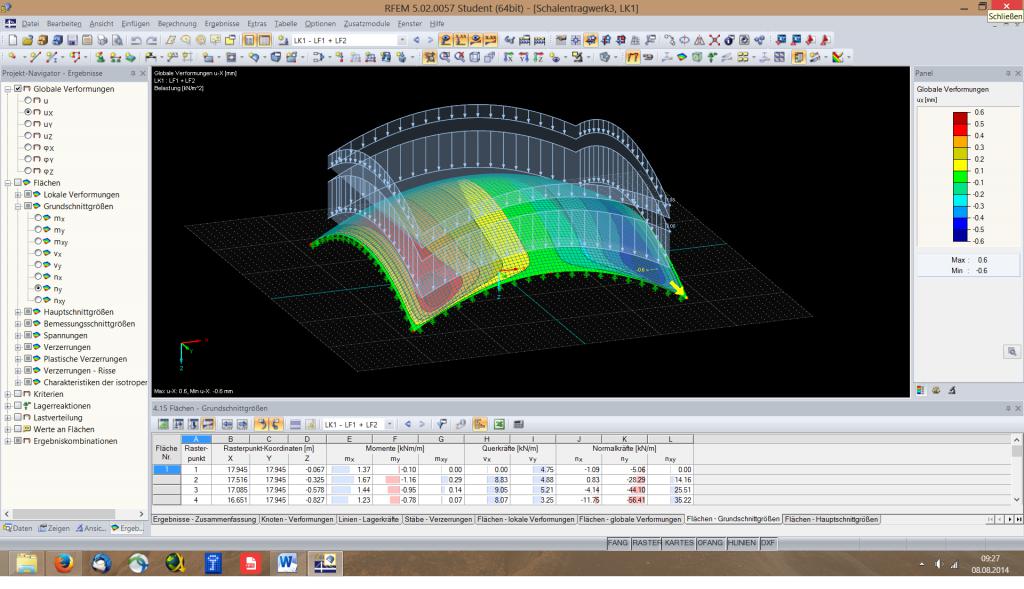Click the Redo arrow icon

152,40
